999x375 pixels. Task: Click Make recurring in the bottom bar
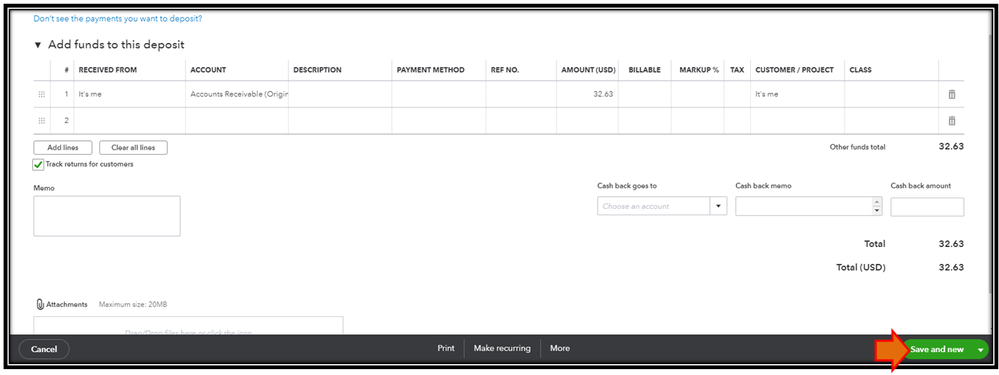[x=502, y=348]
